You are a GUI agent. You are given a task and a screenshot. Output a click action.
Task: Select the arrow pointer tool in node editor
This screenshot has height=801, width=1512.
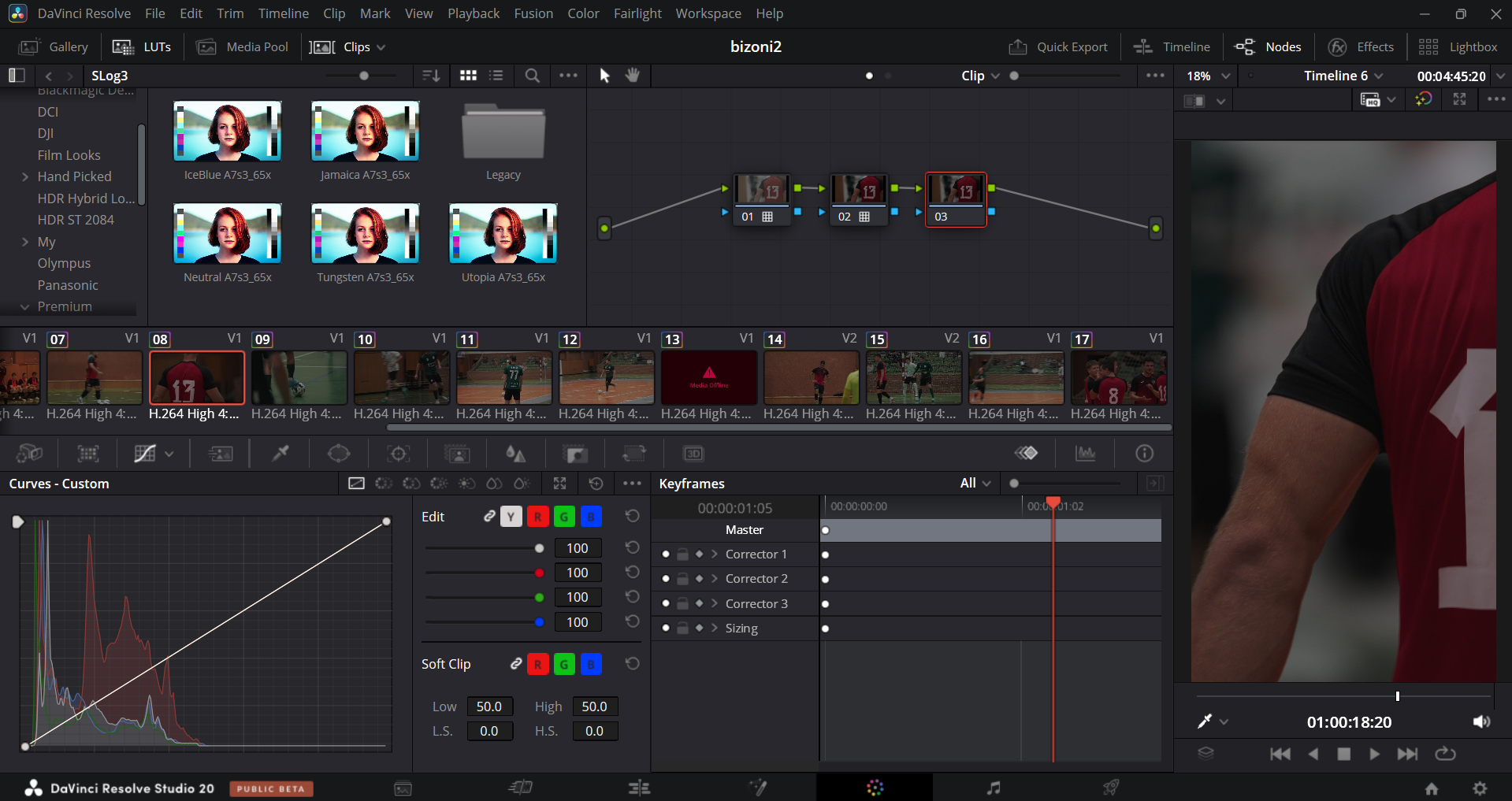(x=604, y=76)
